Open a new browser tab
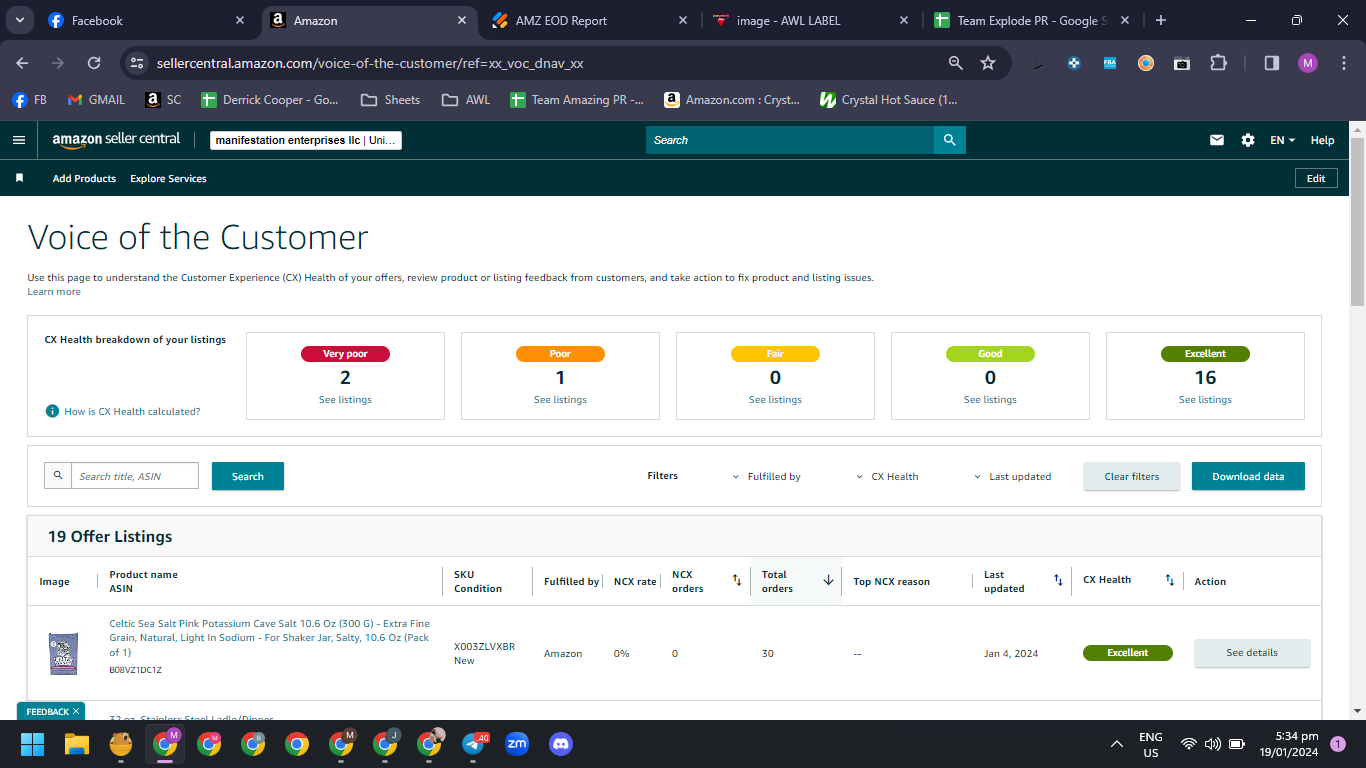This screenshot has height=768, width=1366. click(1160, 20)
